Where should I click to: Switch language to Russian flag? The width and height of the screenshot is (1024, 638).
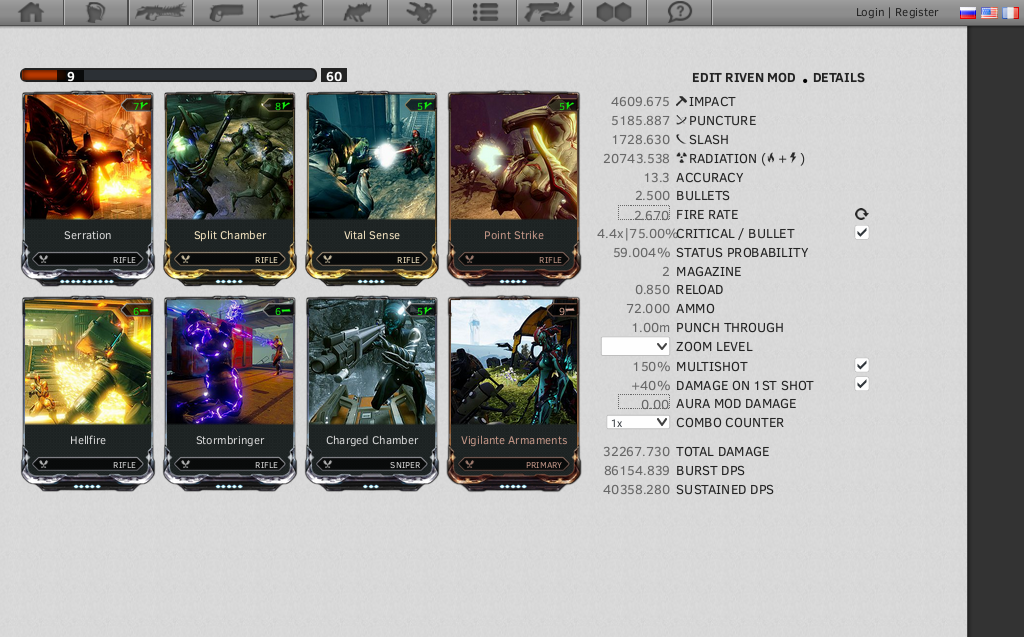(968, 12)
